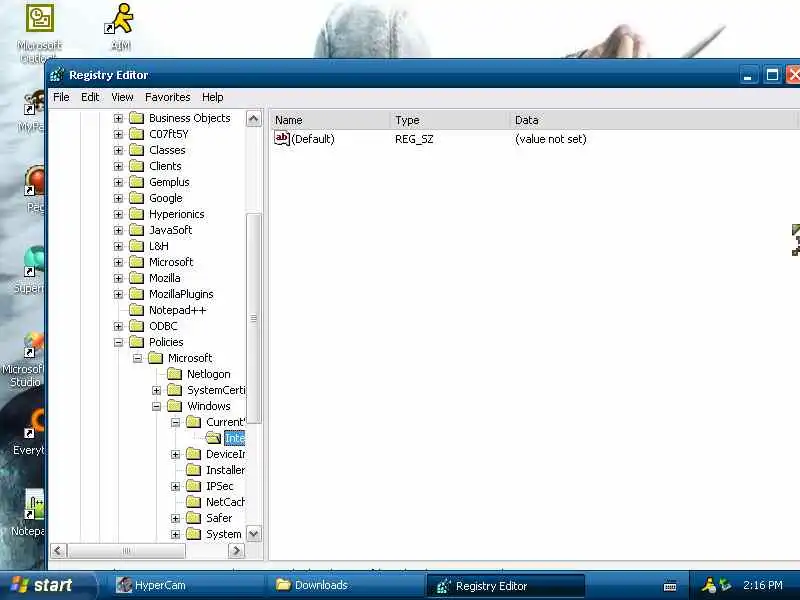Click the Registry Editor title bar icon
This screenshot has height=600, width=800.
[57, 75]
